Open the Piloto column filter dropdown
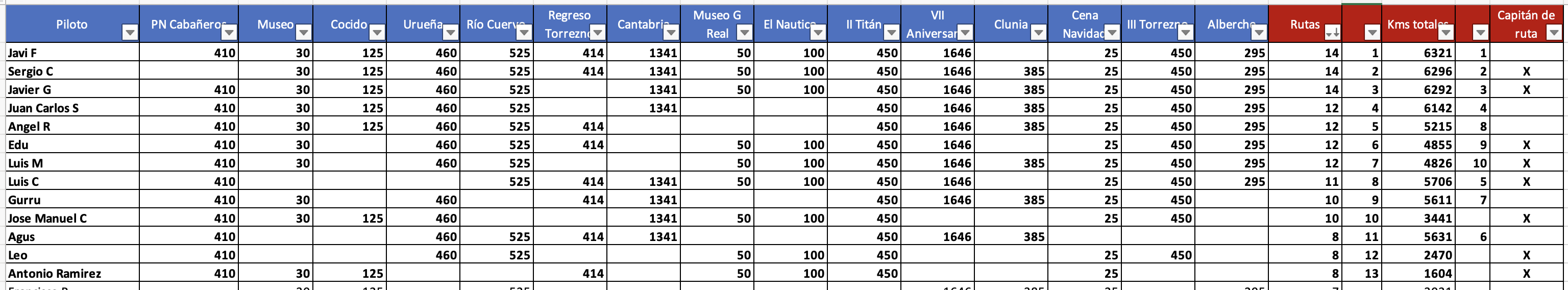The width and height of the screenshot is (1568, 290). pos(130,33)
